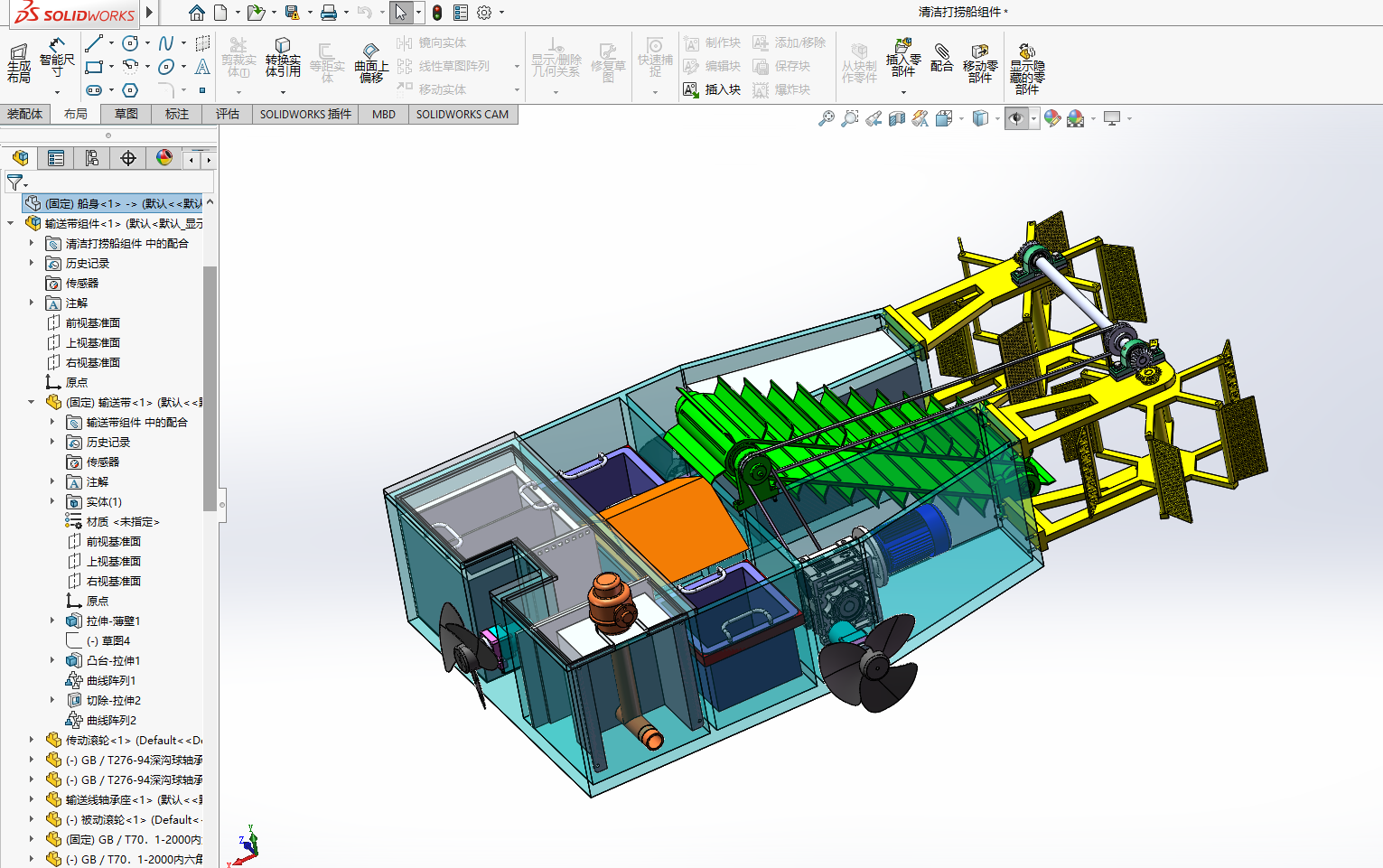Image resolution: width=1383 pixels, height=868 pixels.
Task: Select the Spline sketch tool
Action: 166,43
